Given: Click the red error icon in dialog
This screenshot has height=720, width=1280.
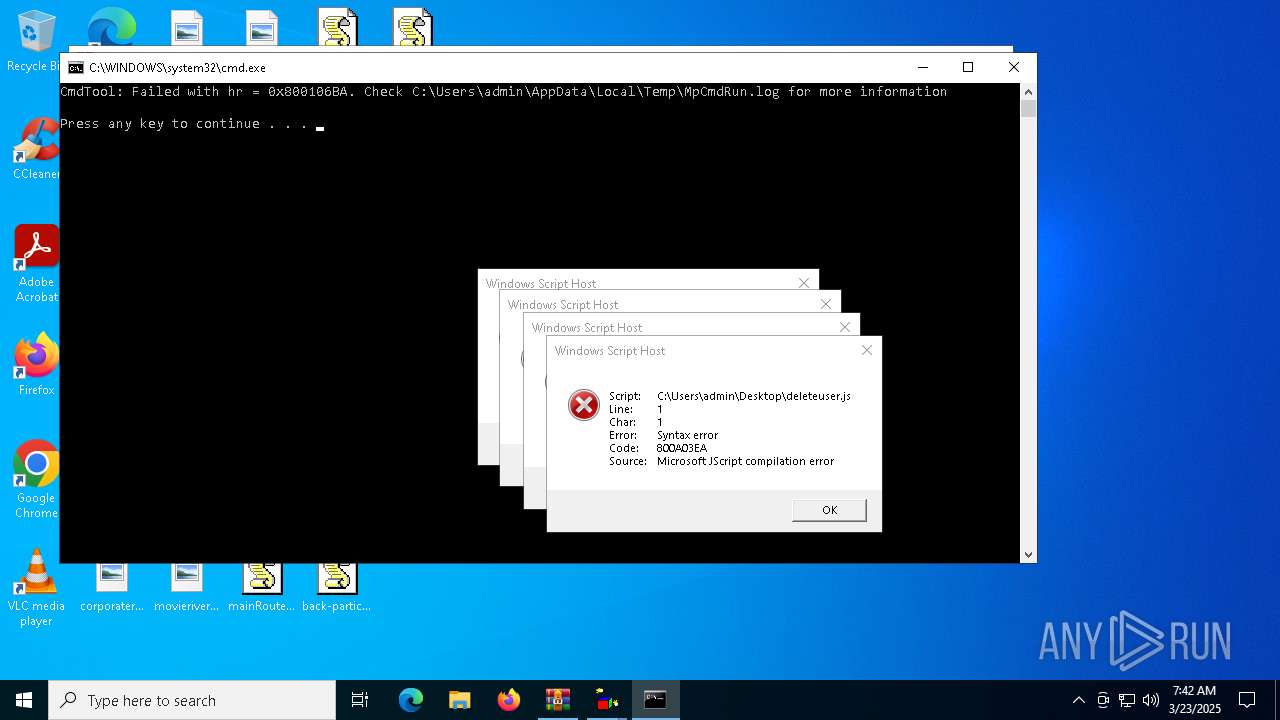Looking at the screenshot, I should click(x=583, y=405).
